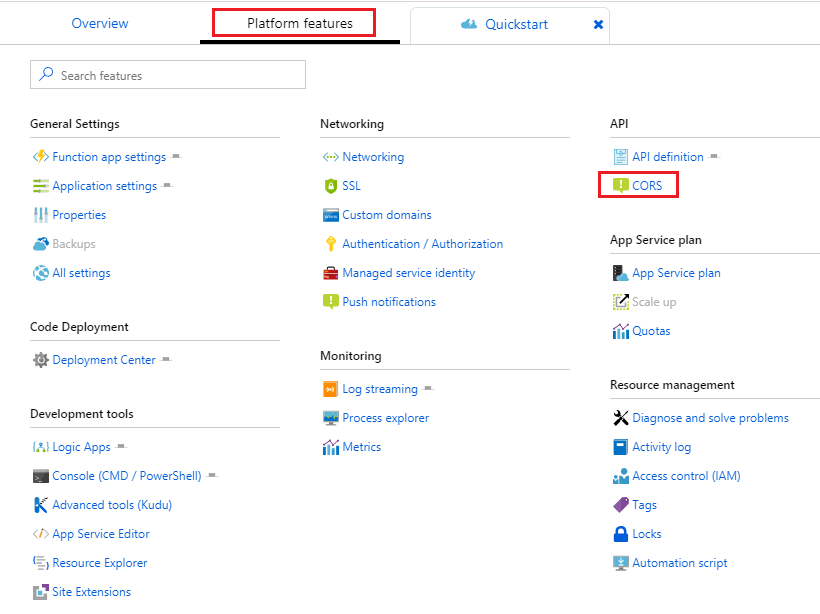Switch to the Overview tab
The image size is (820, 614).
[x=100, y=23]
